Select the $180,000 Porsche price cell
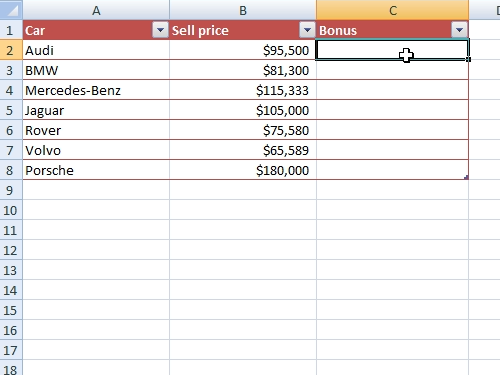 pos(243,170)
